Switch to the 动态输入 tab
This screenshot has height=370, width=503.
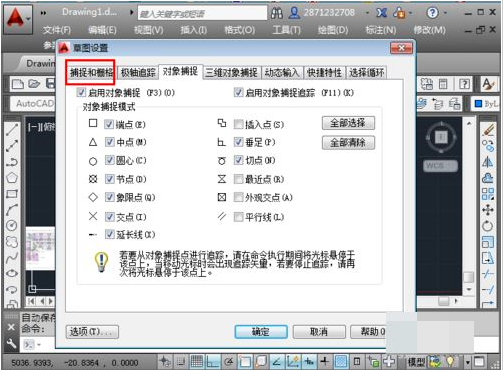point(282,72)
